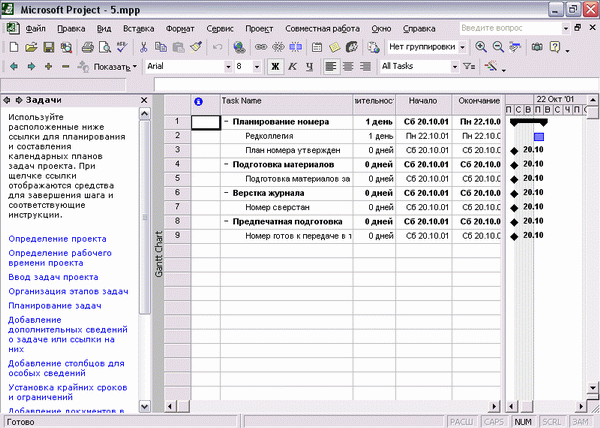This screenshot has width=600, height=428.
Task: Align text to the left
Action: coord(331,67)
